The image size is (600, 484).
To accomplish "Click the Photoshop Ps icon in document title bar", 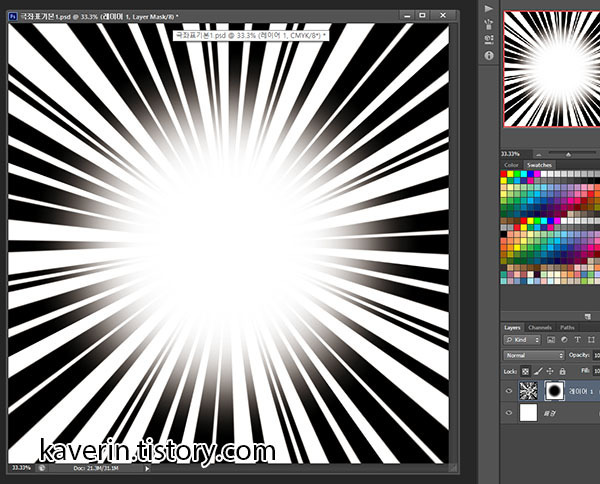I will pos(13,16).
